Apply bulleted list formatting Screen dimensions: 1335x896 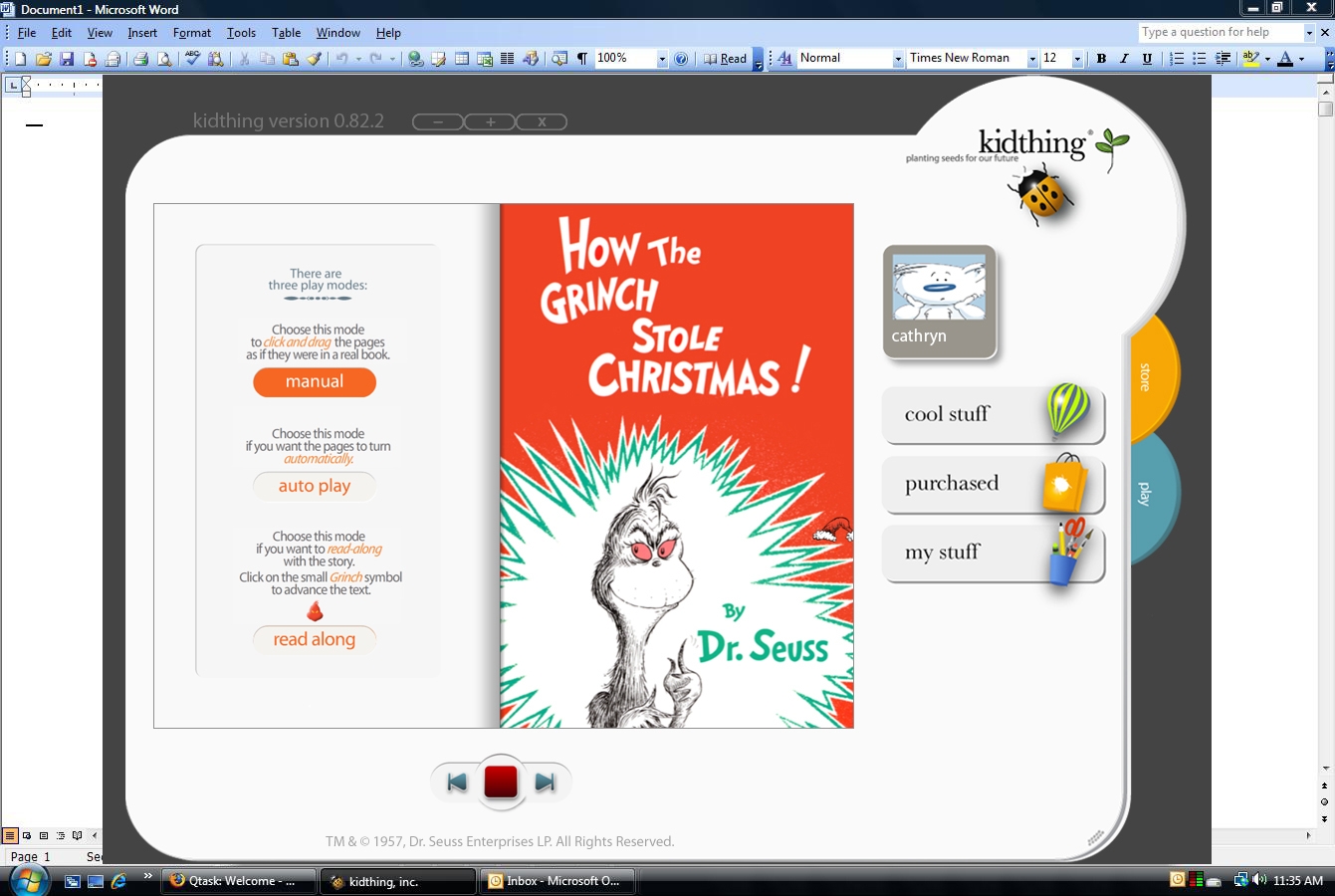[1200, 59]
